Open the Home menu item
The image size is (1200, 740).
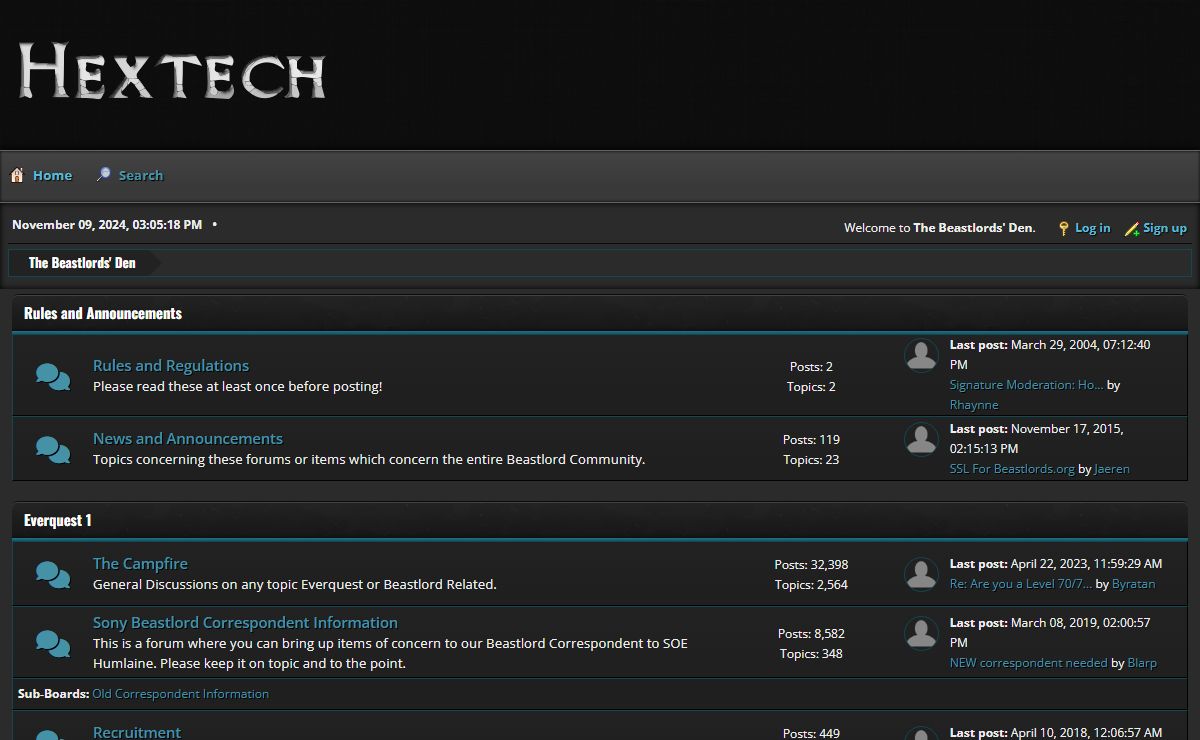[x=52, y=175]
